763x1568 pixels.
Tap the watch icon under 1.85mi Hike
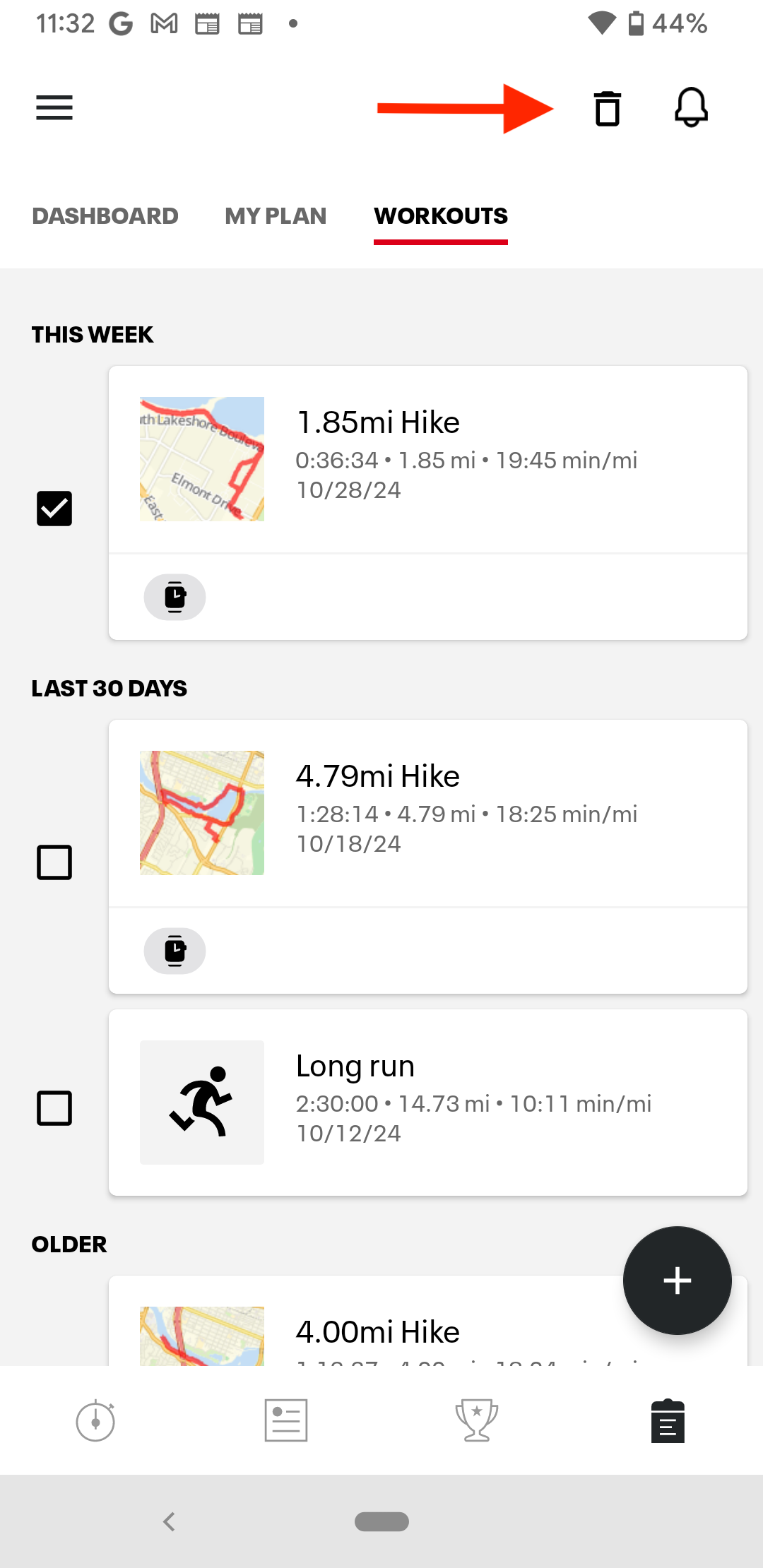click(x=175, y=597)
